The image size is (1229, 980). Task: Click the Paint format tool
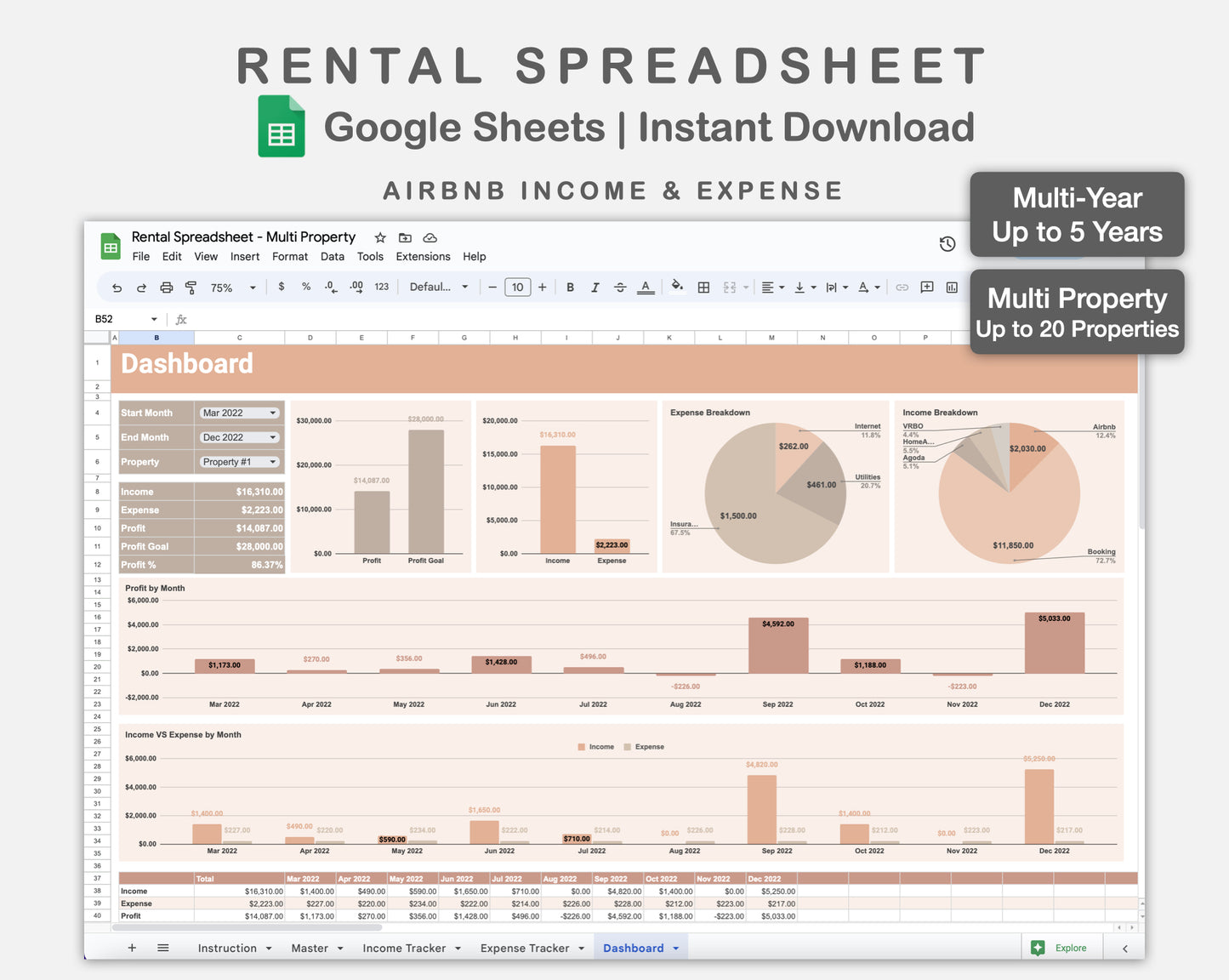[x=191, y=288]
